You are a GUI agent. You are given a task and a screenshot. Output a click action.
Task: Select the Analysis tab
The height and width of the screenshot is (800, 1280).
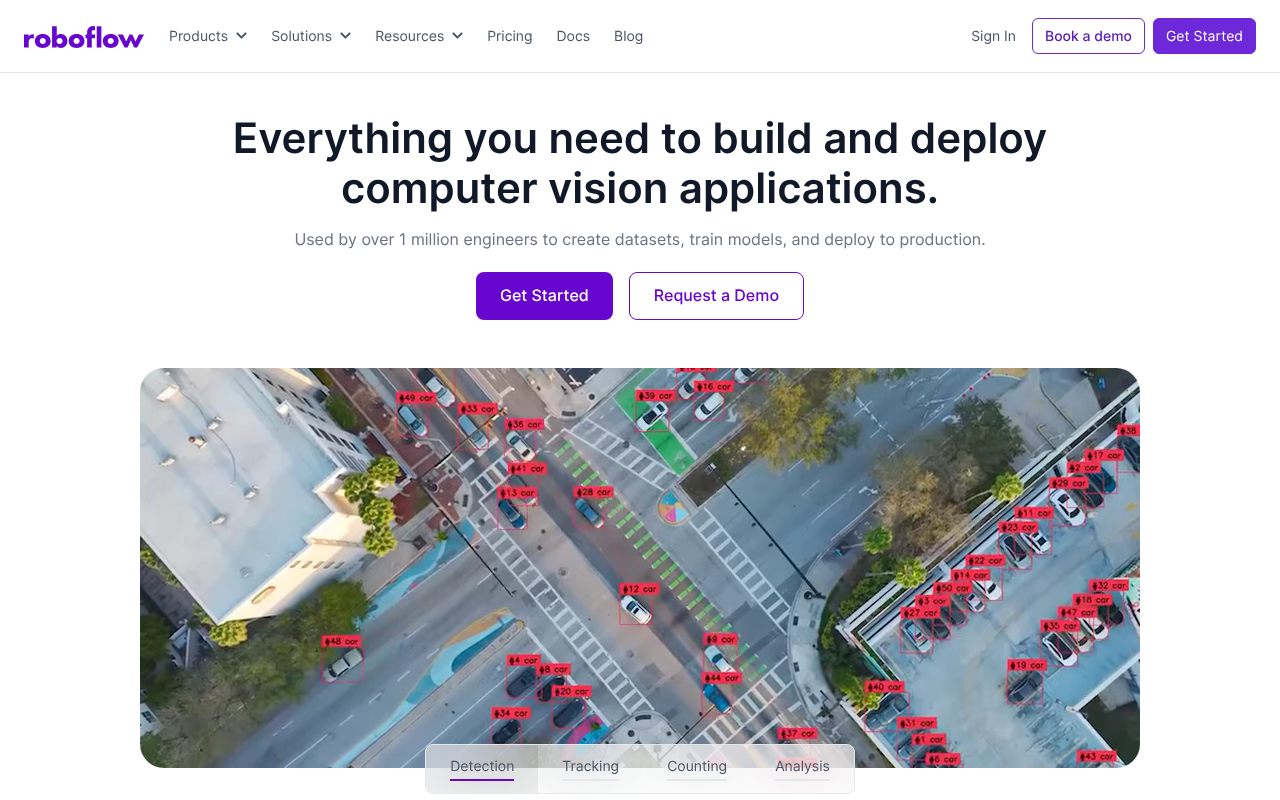point(802,766)
